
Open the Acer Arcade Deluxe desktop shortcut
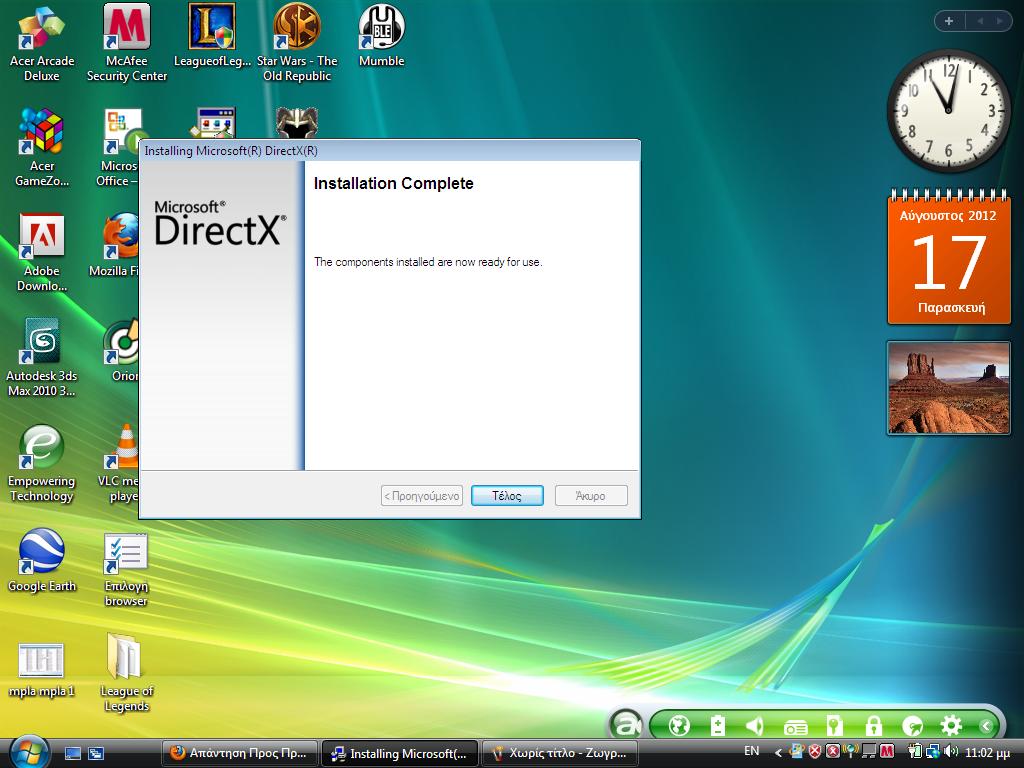[x=42, y=44]
